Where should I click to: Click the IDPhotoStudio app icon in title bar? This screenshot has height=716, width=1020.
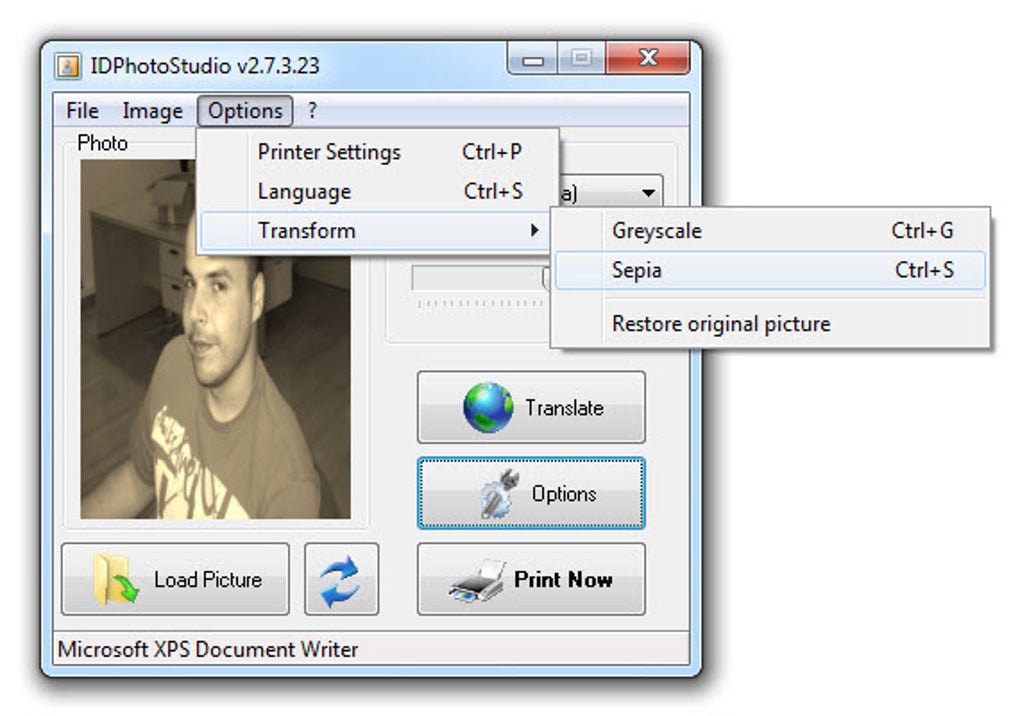click(68, 66)
